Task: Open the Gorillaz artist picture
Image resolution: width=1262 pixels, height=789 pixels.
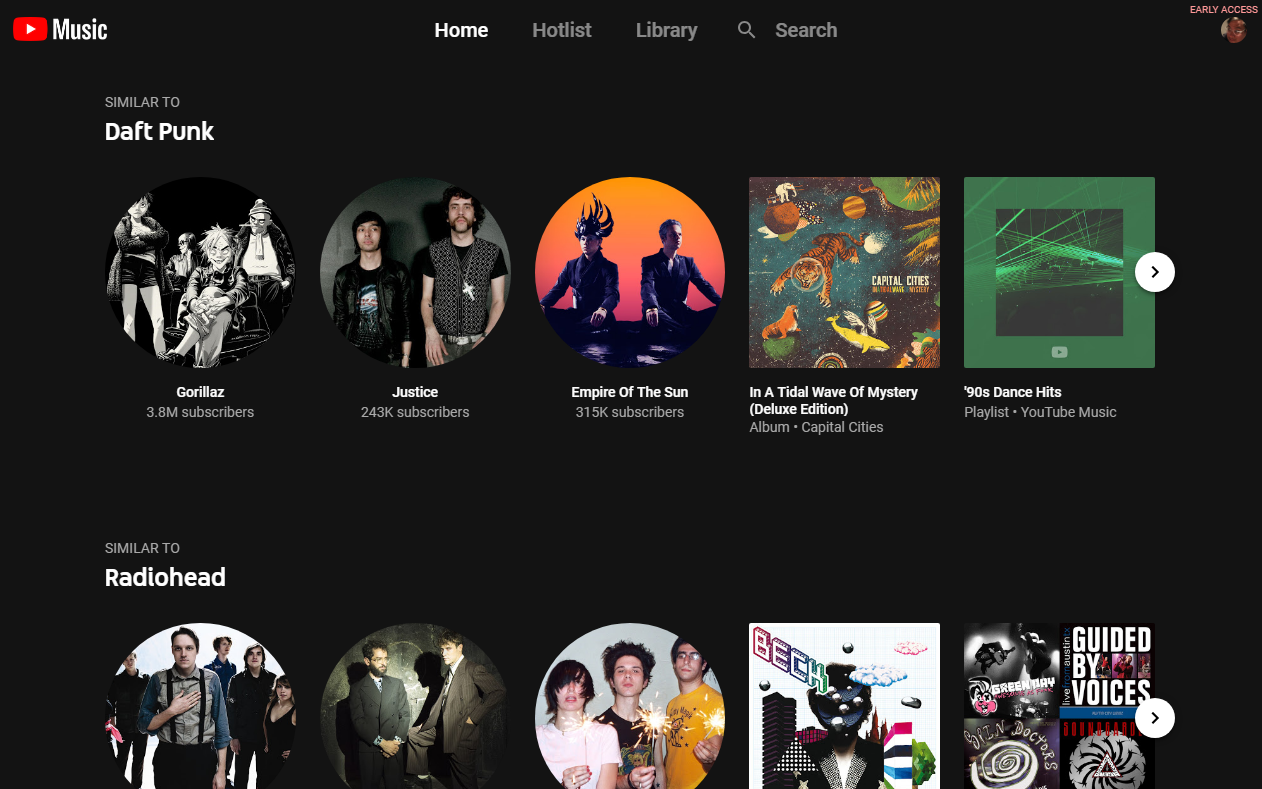Action: 200,272
